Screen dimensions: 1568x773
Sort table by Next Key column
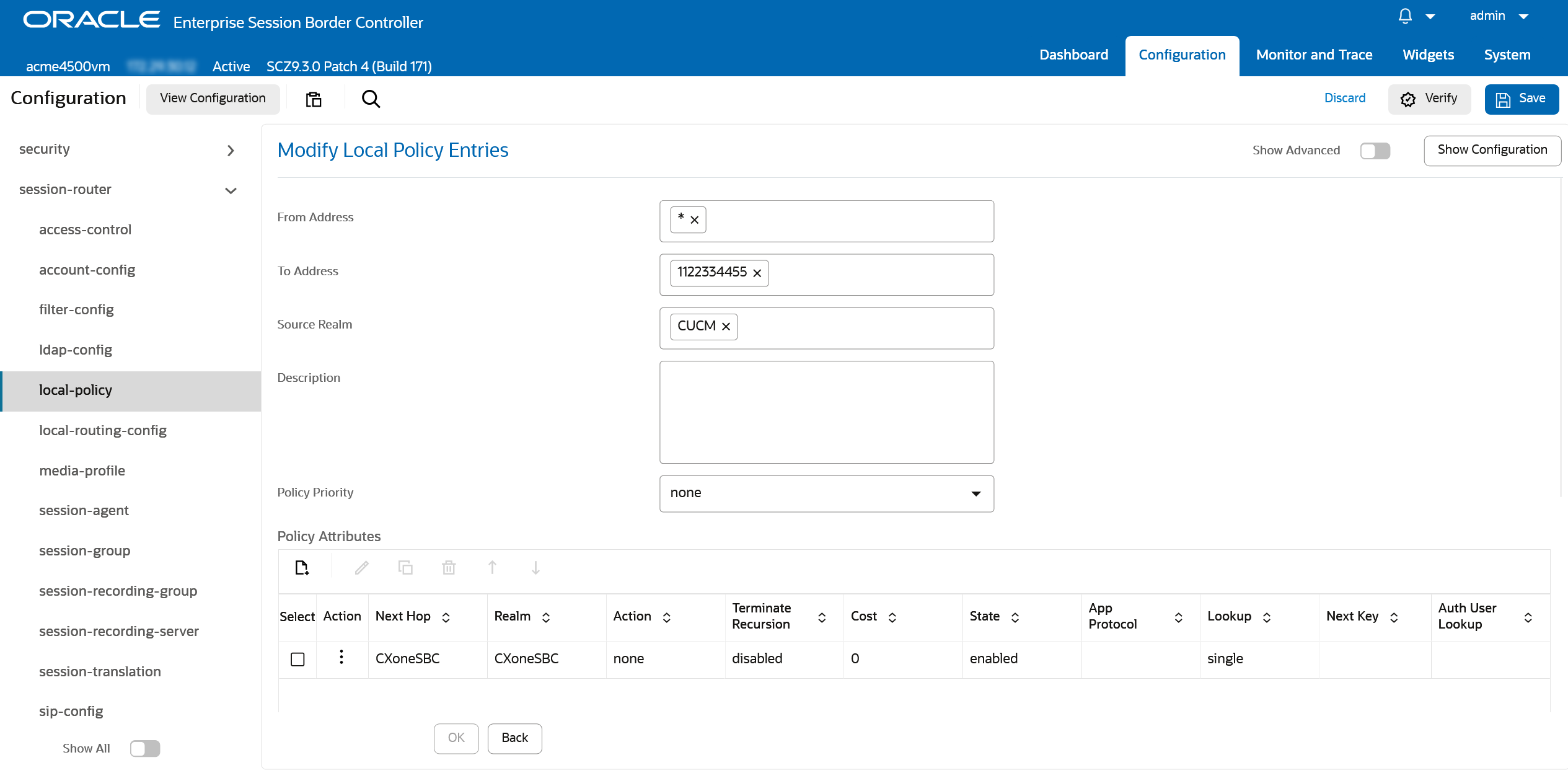click(1394, 617)
